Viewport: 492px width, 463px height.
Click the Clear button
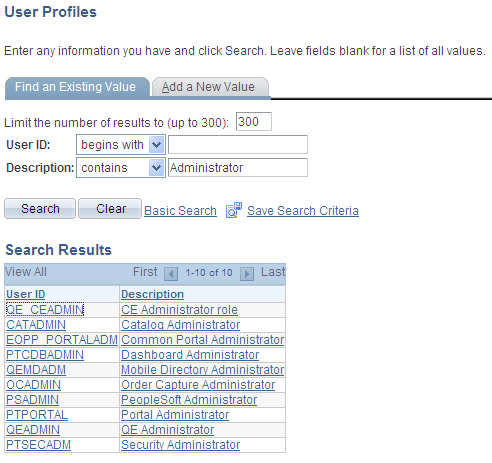click(x=110, y=209)
